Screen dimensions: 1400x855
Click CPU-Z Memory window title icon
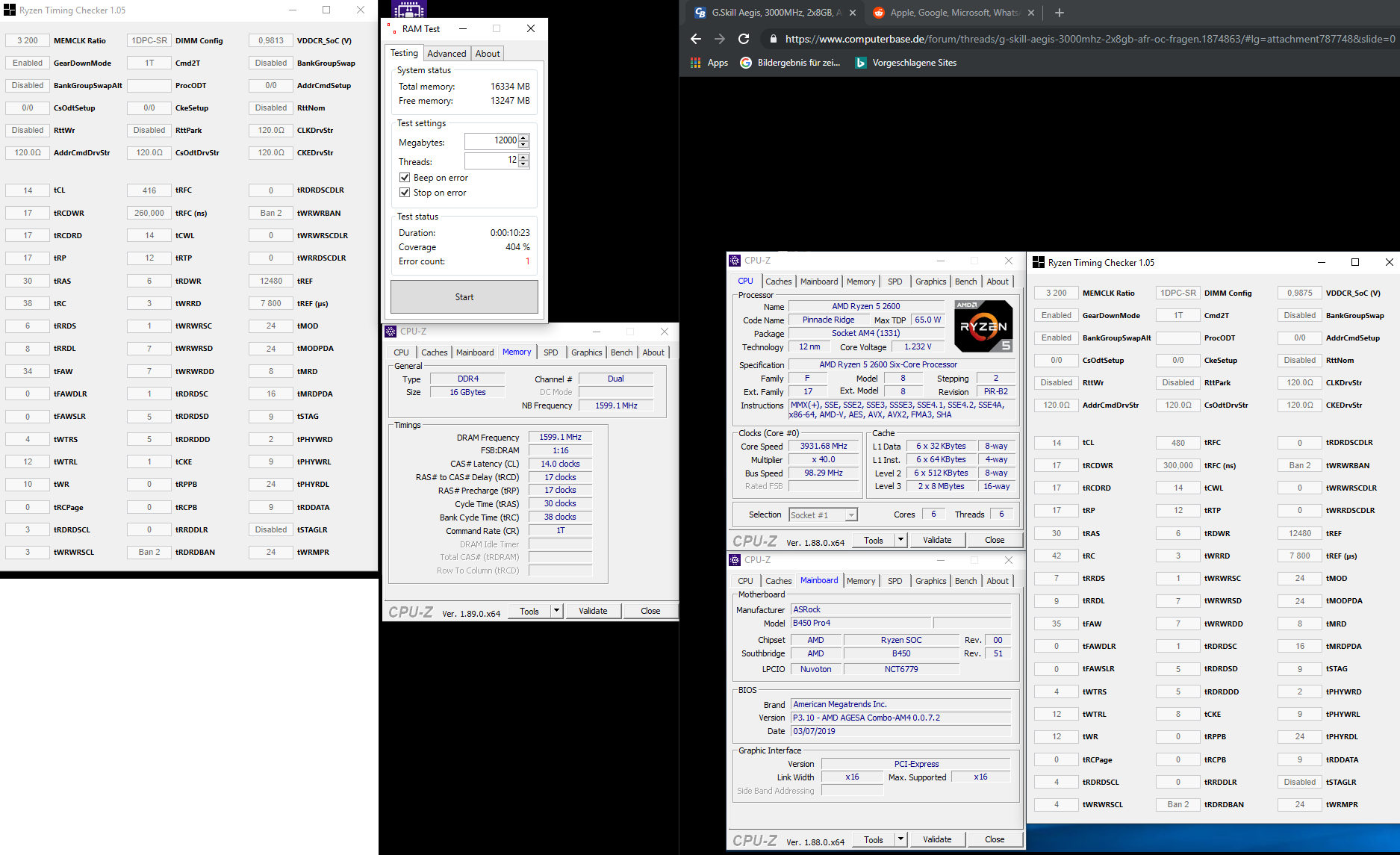[x=391, y=332]
